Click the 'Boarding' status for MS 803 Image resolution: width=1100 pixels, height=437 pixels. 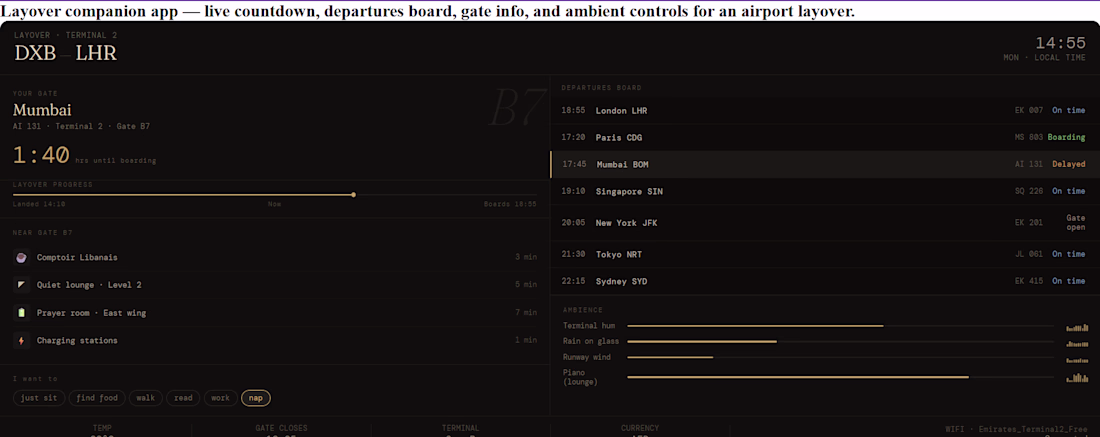[x=1066, y=137]
